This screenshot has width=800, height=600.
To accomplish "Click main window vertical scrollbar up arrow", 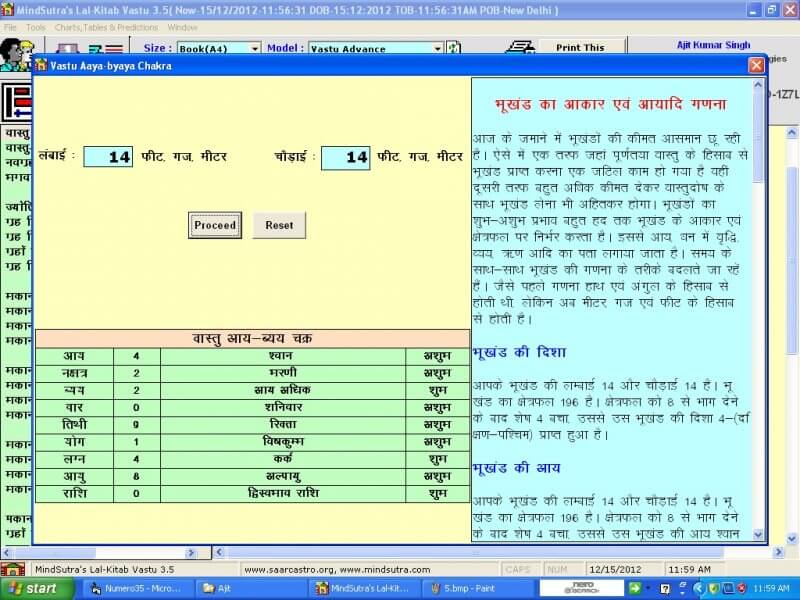I will coord(791,133).
